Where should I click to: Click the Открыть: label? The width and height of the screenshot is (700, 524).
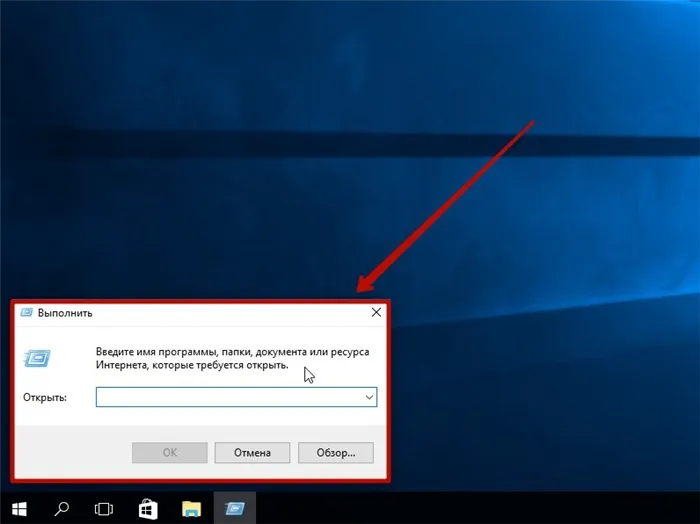(45, 397)
